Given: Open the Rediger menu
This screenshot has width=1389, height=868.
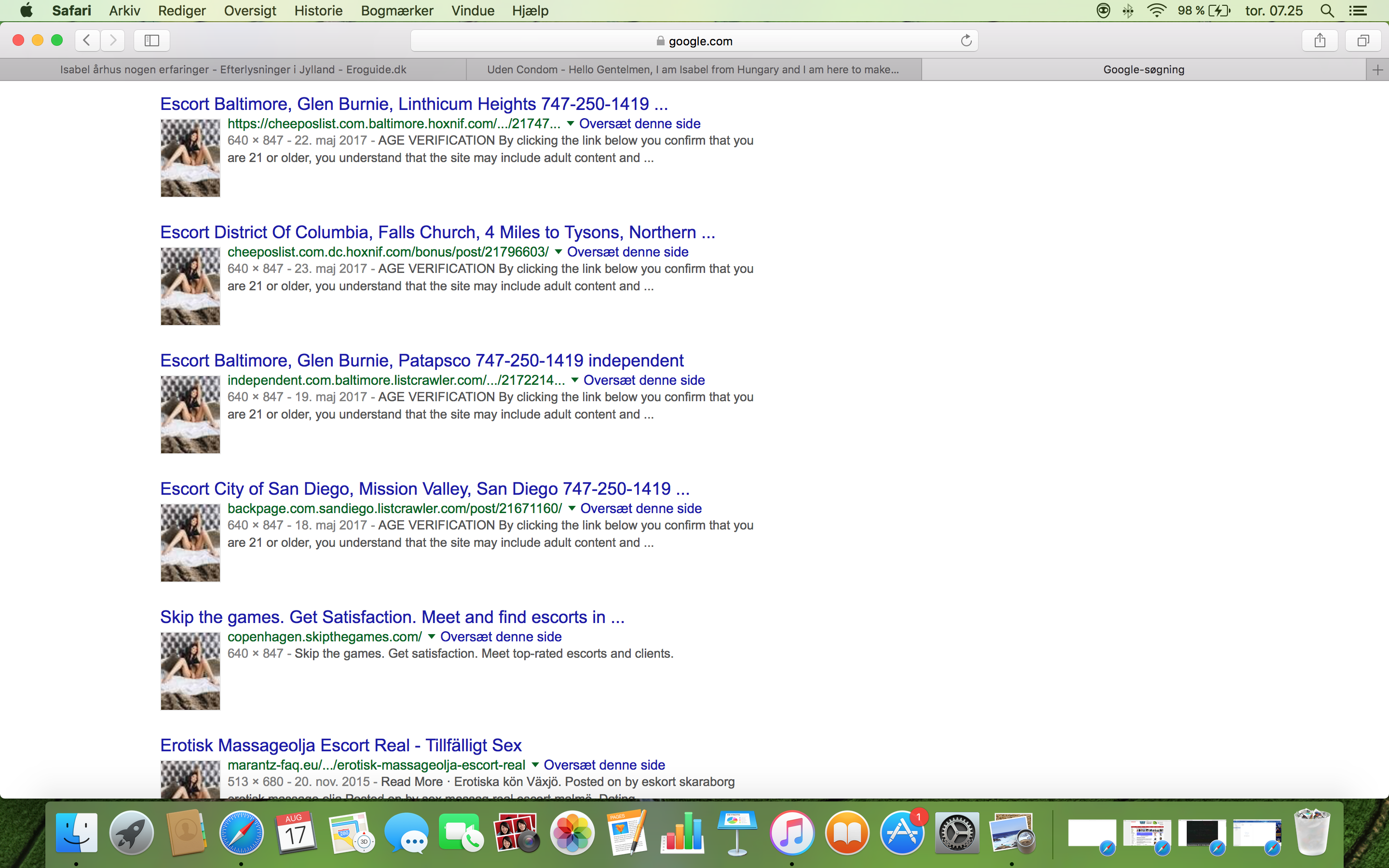Looking at the screenshot, I should click(x=182, y=10).
